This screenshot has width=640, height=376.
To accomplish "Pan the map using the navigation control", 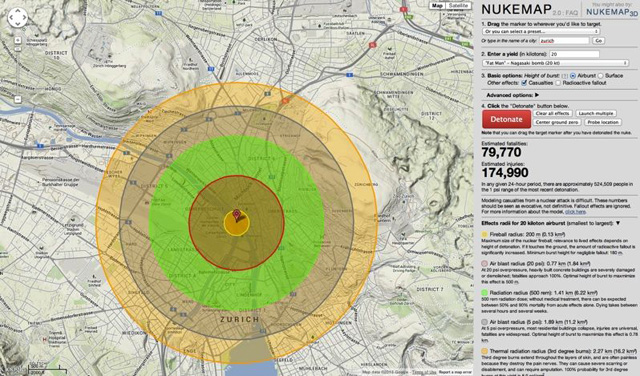I will [x=17, y=18].
